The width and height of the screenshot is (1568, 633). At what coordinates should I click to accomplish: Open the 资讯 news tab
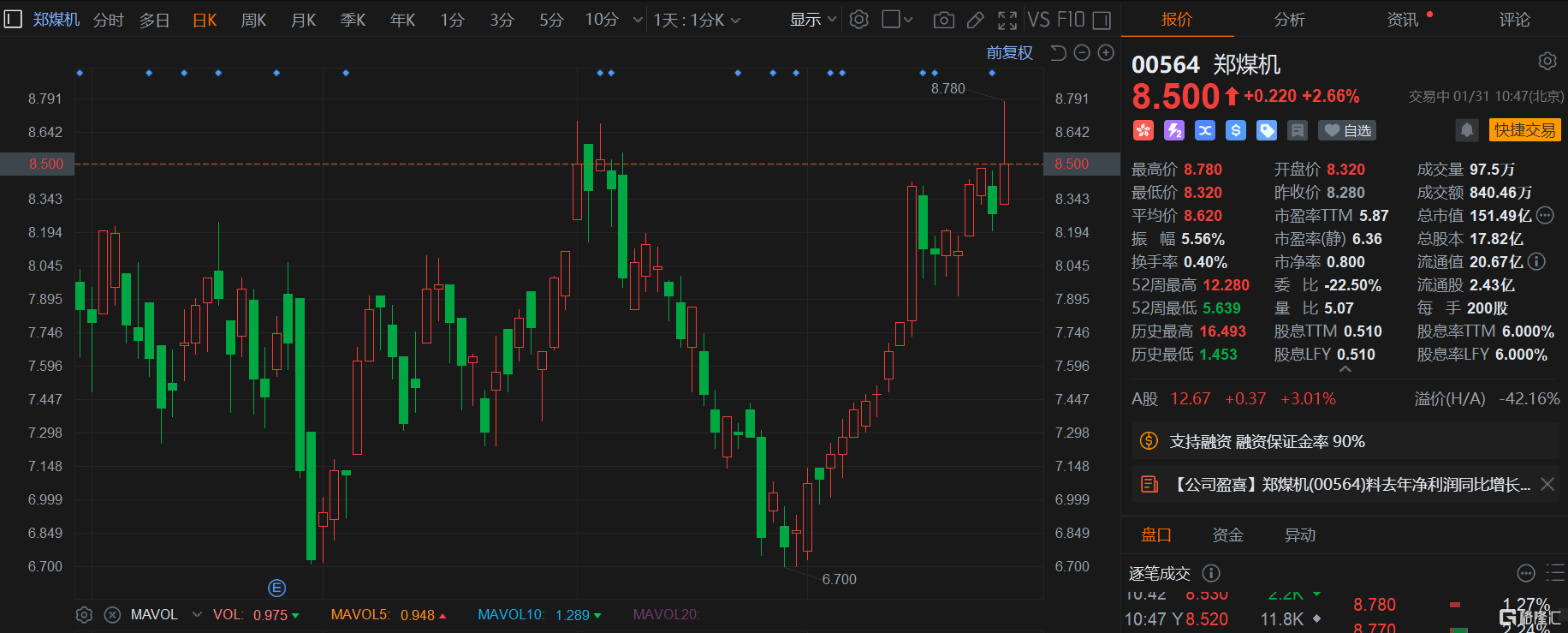(x=1402, y=19)
